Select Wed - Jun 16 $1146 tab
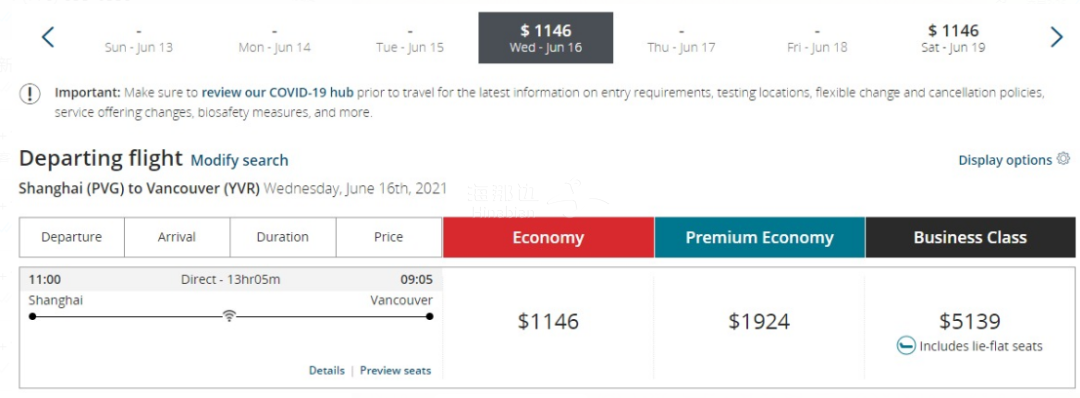Screen dimensions: 1080x398 pyautogui.click(x=546, y=38)
